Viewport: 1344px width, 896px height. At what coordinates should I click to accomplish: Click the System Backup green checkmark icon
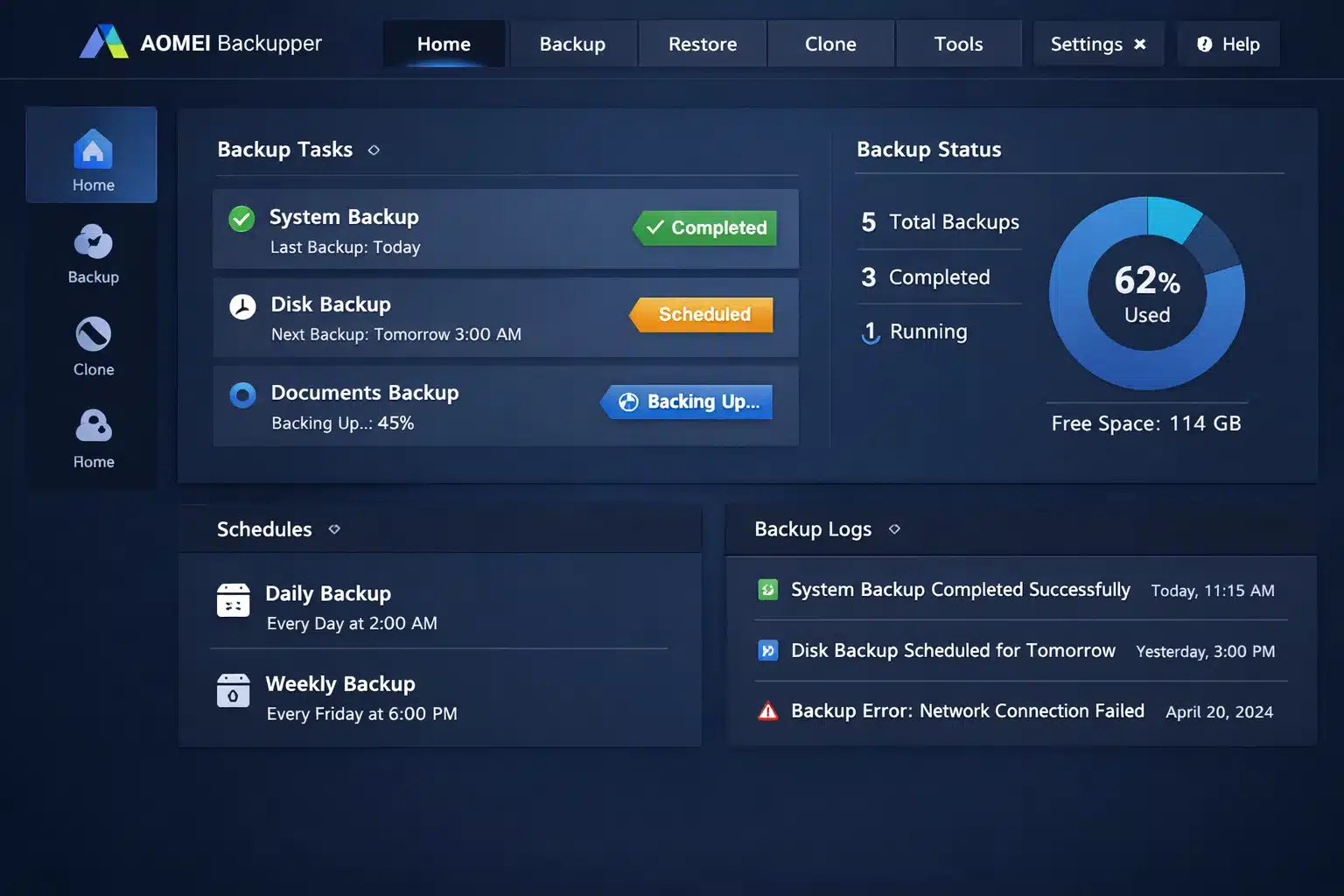click(241, 219)
